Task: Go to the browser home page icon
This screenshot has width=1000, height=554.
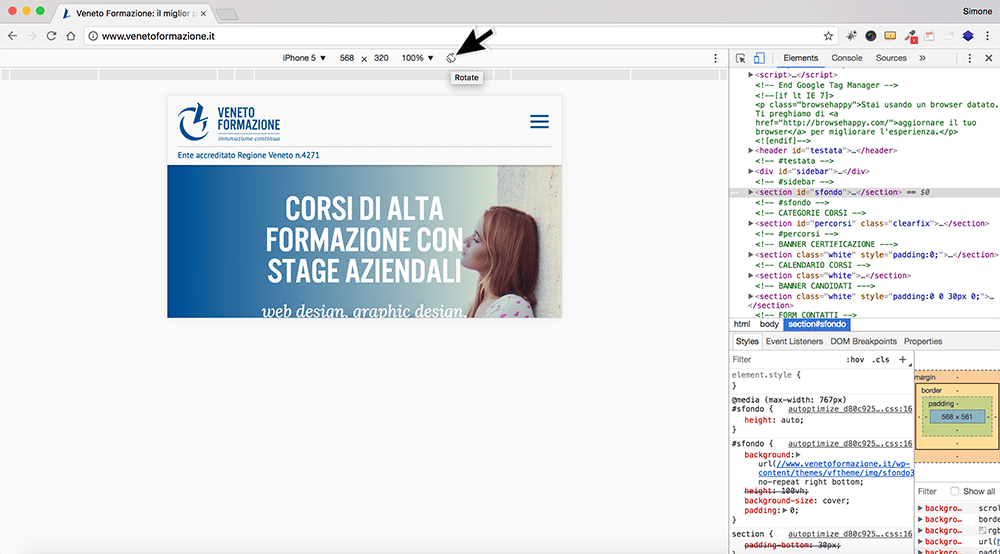Action: pos(71,36)
